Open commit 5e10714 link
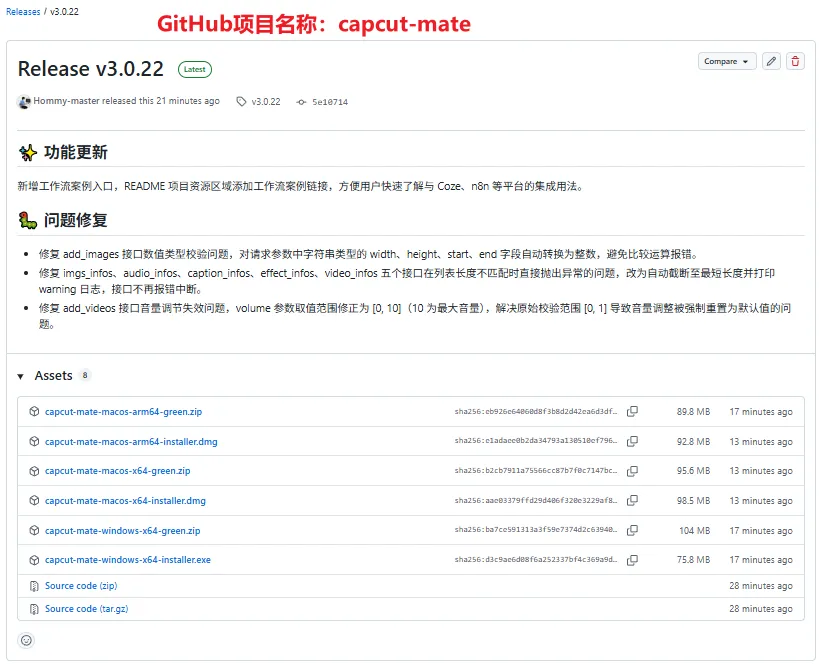 coord(330,102)
